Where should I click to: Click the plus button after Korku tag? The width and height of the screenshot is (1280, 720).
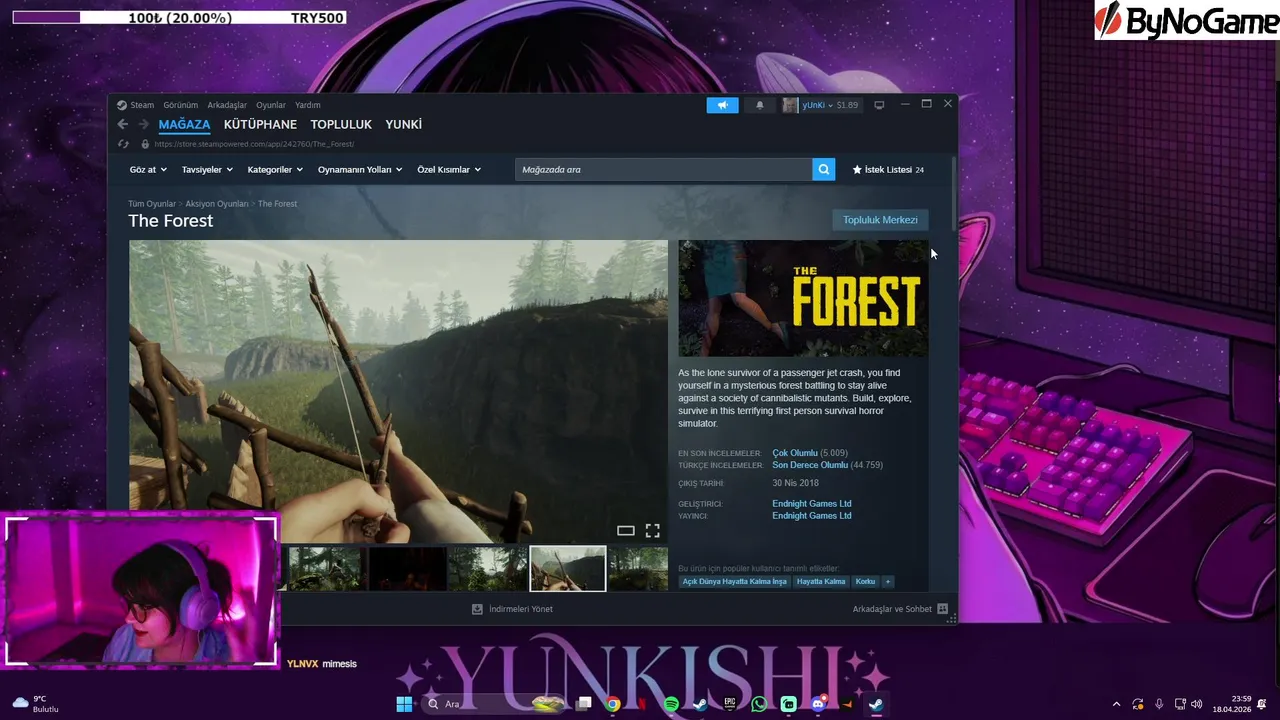coord(887,581)
